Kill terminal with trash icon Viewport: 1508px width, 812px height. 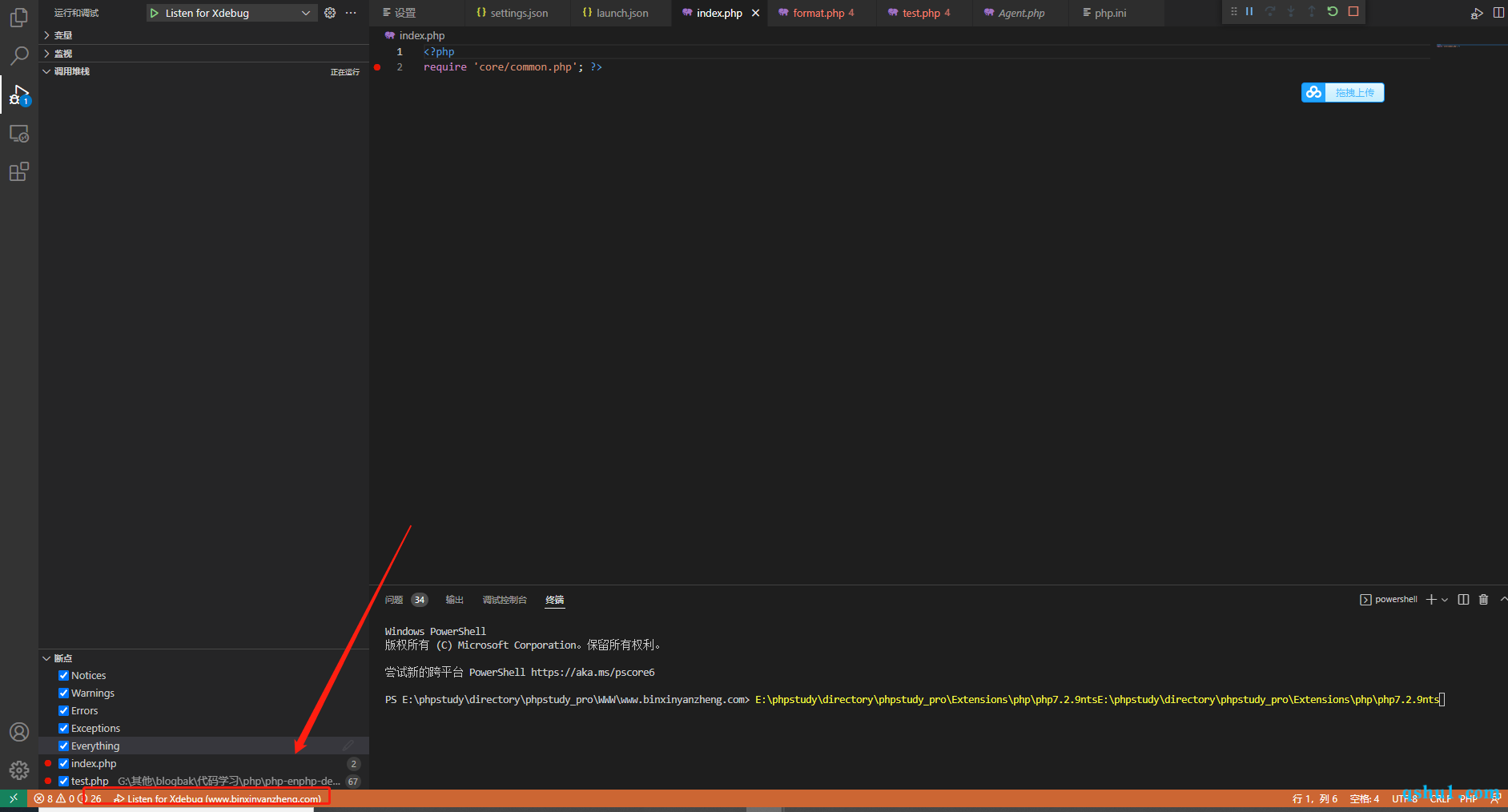(x=1483, y=599)
